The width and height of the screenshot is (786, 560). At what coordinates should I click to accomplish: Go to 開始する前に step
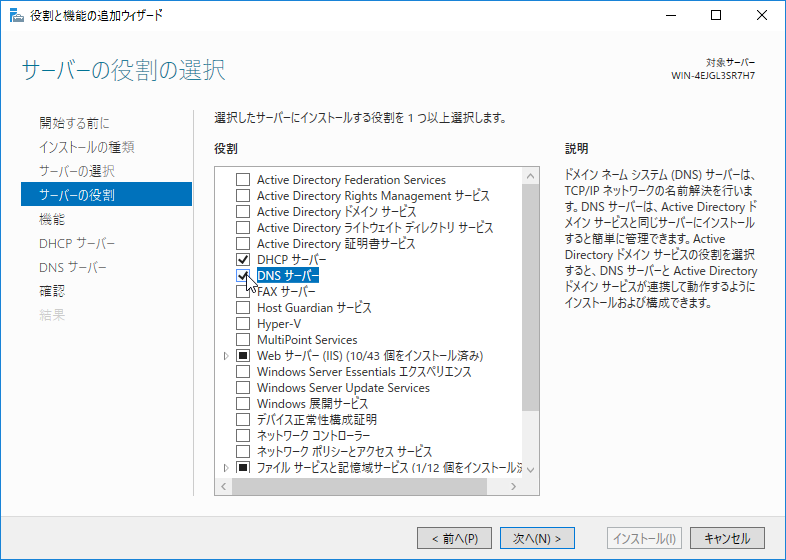coord(74,123)
